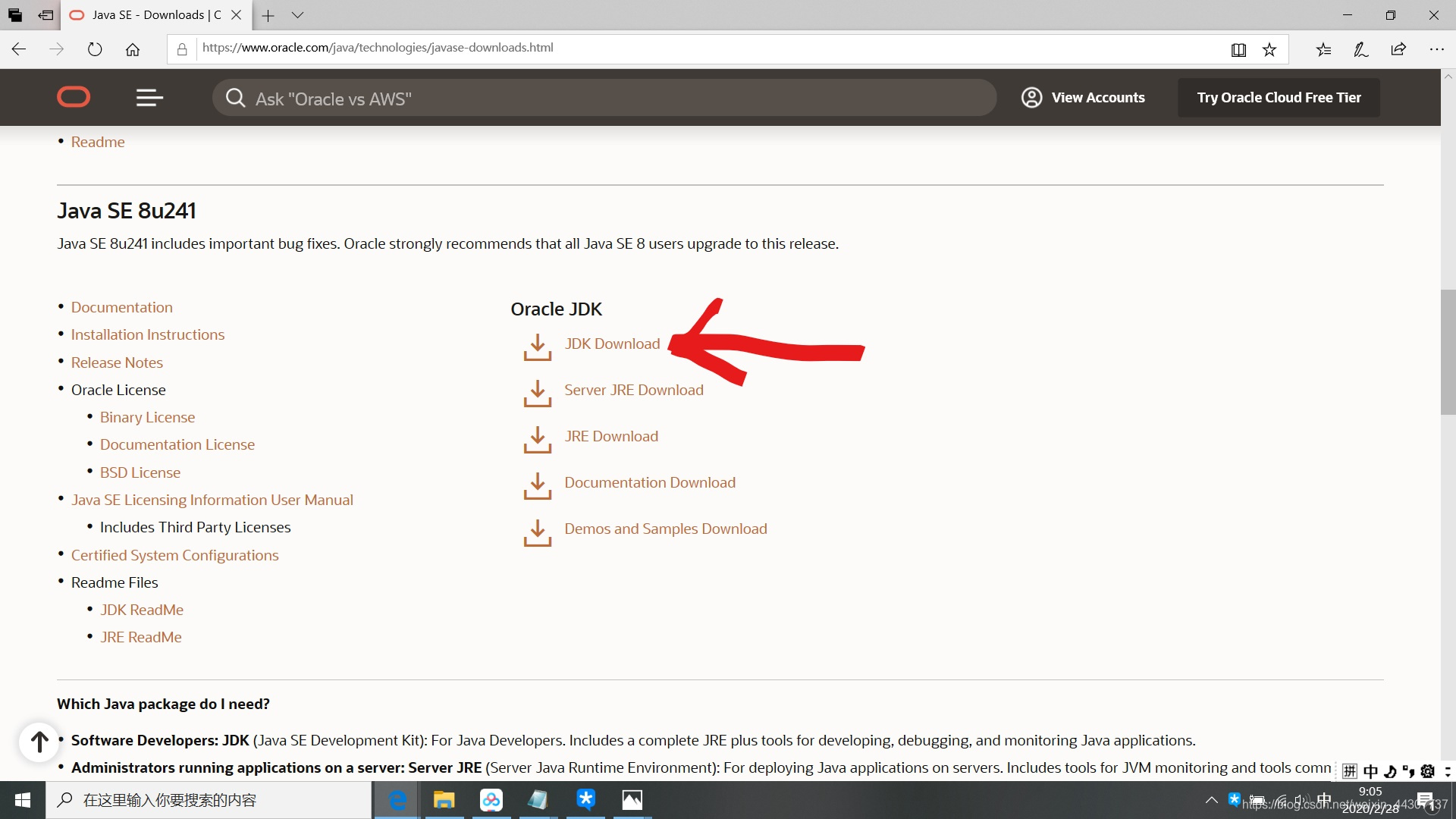Open Java SE Licensing Information User Manual
Image resolution: width=1456 pixels, height=819 pixels.
212,500
